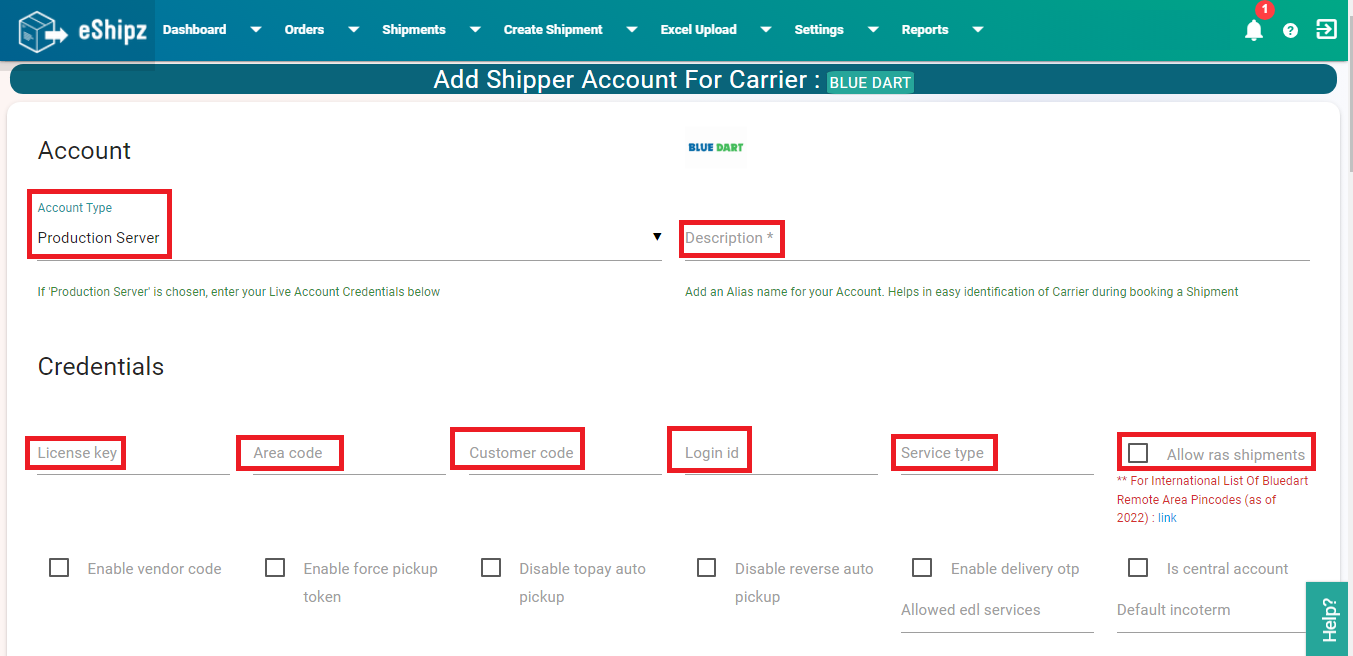
Task: Click the Blue Dart carrier logo
Action: click(716, 147)
